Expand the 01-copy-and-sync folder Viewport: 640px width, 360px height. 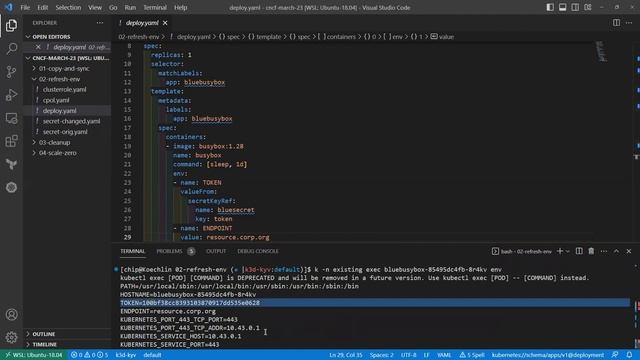click(64, 69)
